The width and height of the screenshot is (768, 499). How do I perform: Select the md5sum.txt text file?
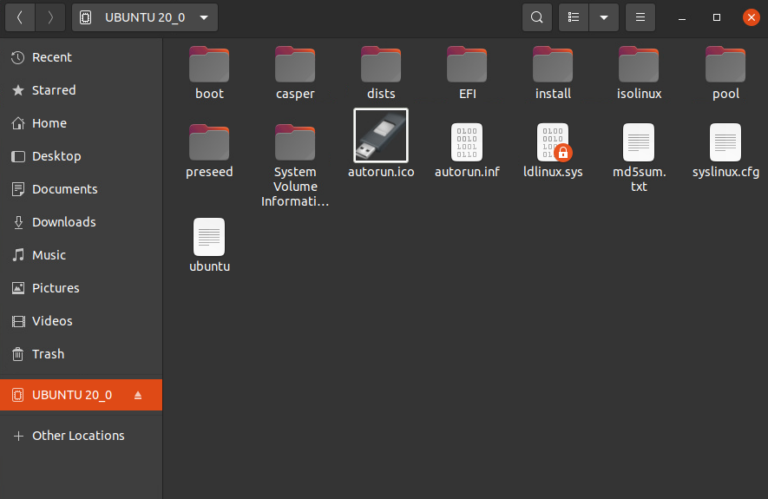click(639, 142)
